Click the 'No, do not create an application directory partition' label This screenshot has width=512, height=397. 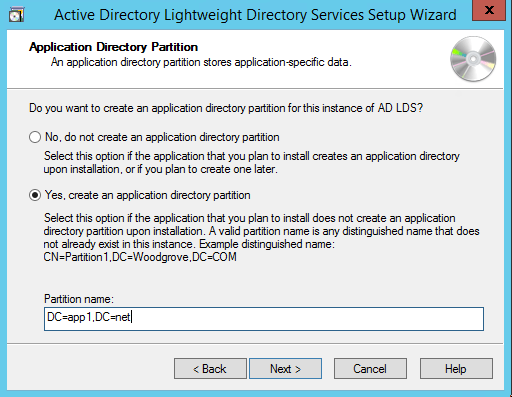tap(162, 137)
